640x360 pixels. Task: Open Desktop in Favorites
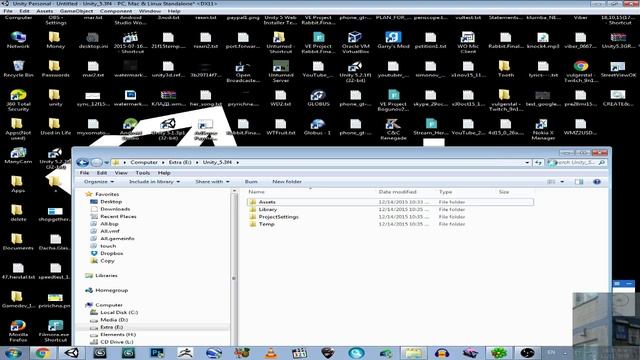[x=111, y=202]
